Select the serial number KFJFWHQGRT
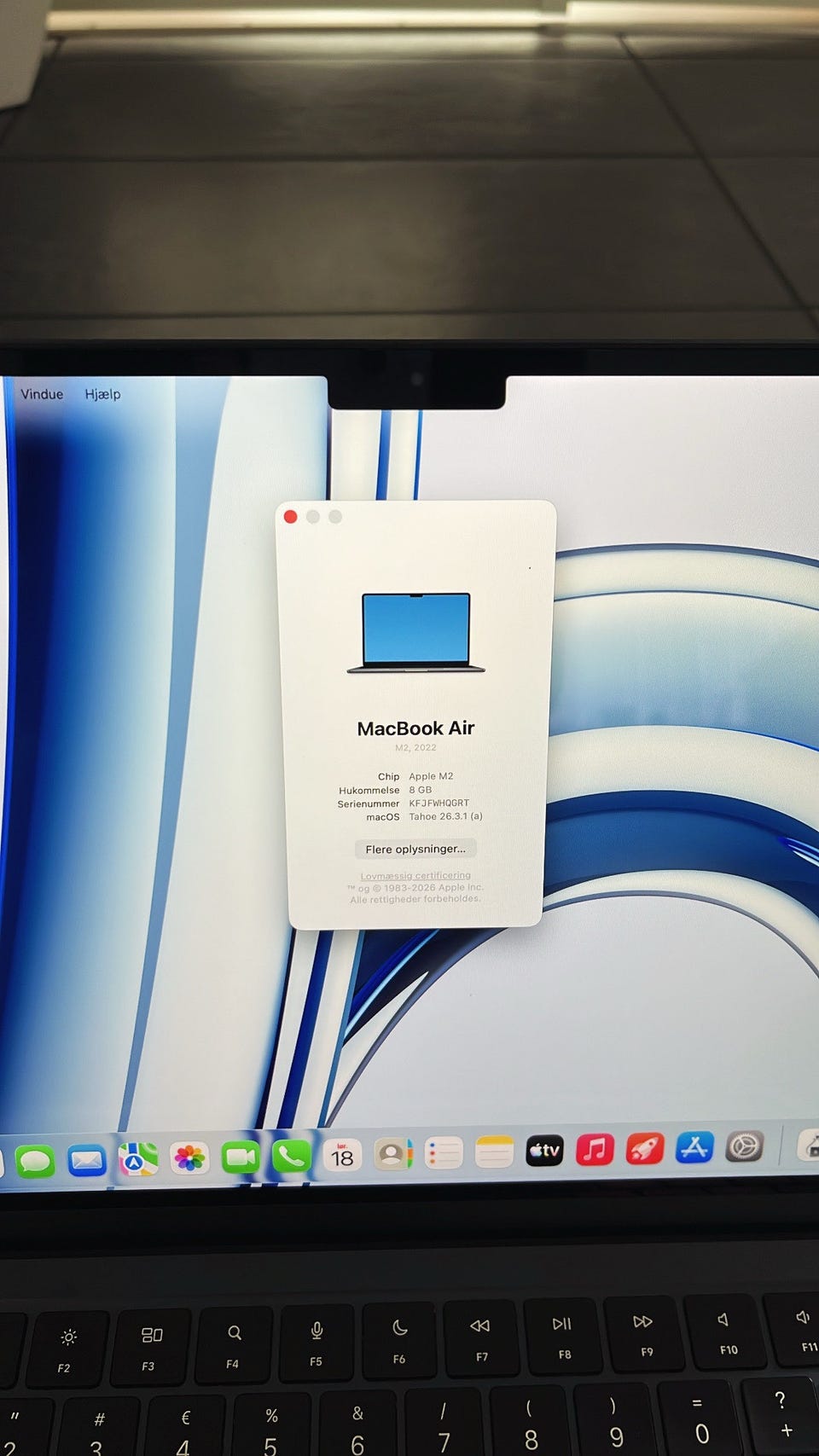This screenshot has height=1456, width=819. tap(439, 803)
